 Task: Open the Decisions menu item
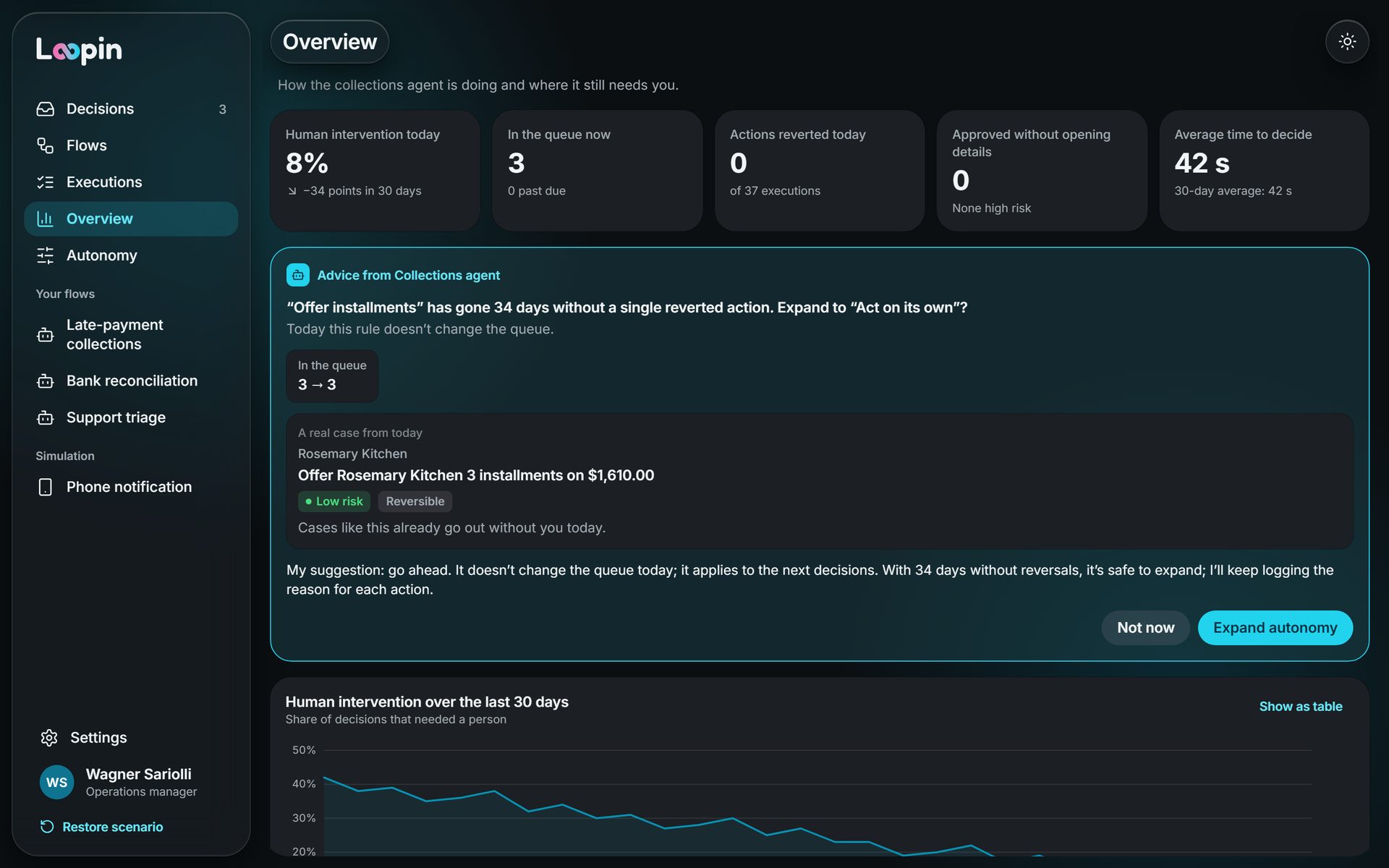(x=131, y=109)
